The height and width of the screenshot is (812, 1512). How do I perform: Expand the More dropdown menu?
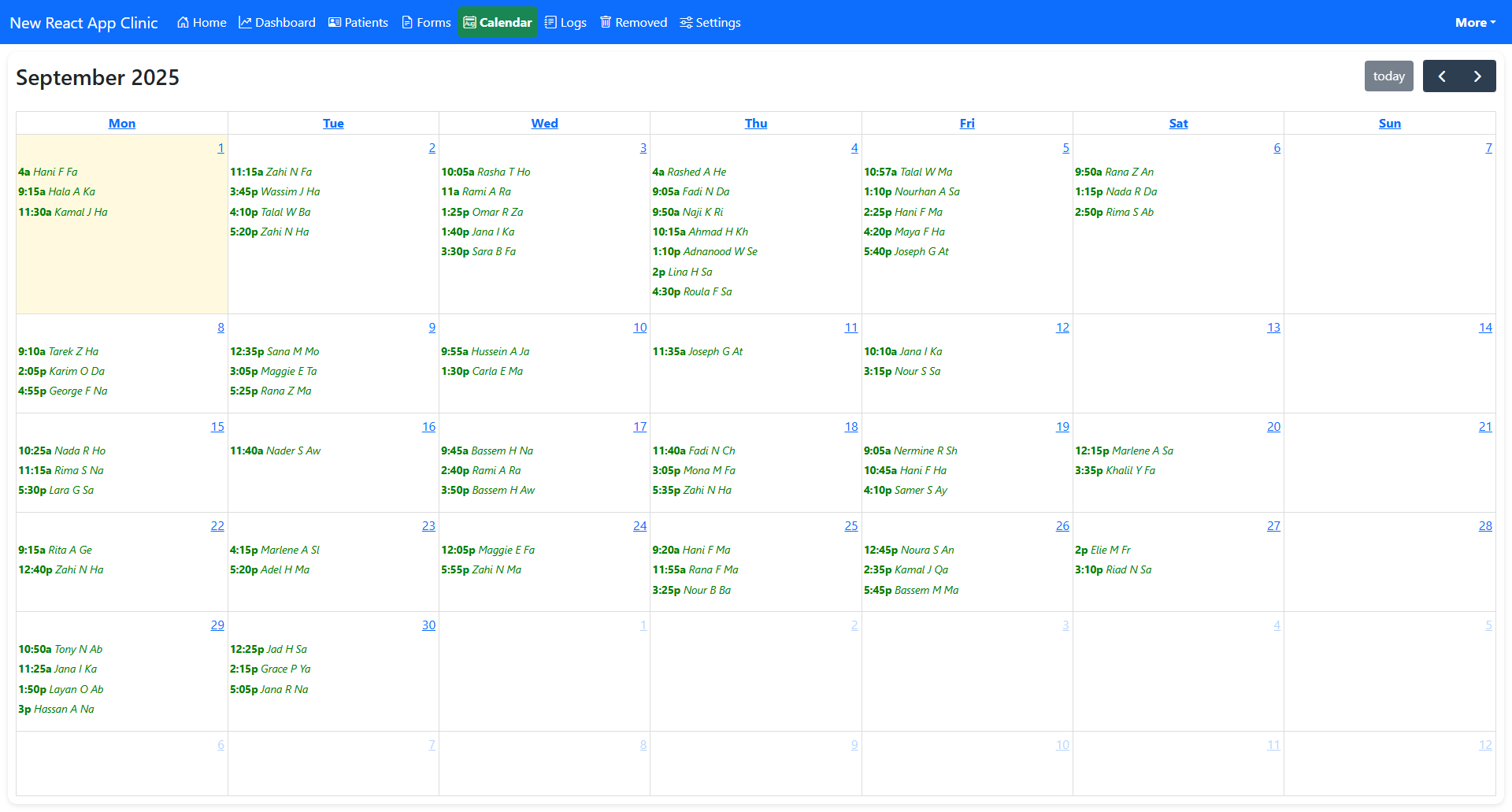point(1475,23)
